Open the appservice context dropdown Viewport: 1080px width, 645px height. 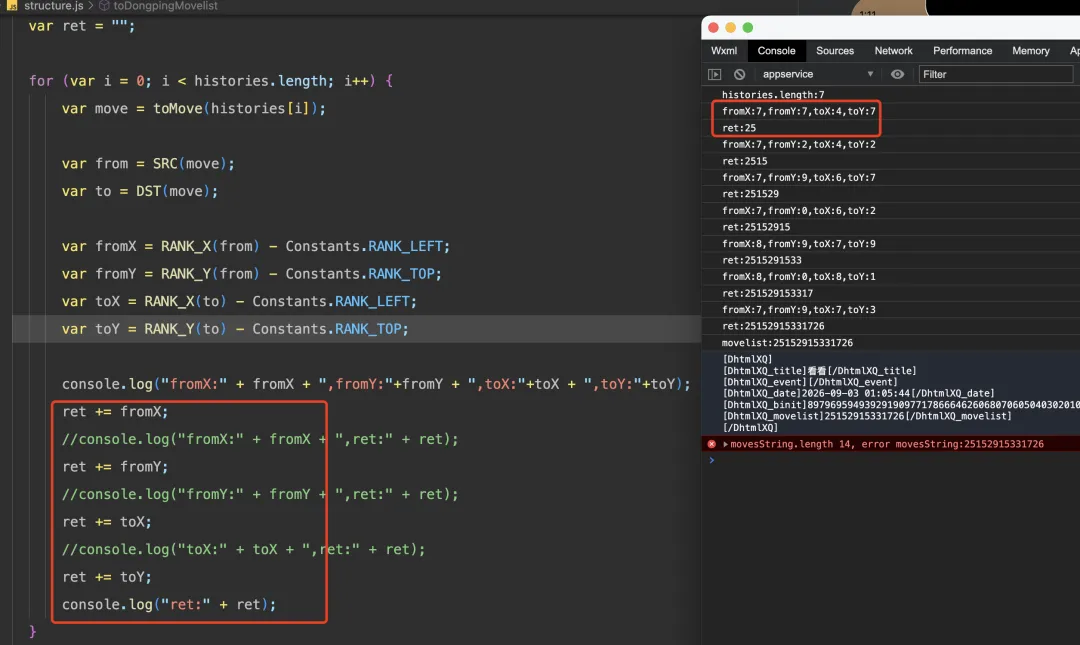(x=818, y=74)
